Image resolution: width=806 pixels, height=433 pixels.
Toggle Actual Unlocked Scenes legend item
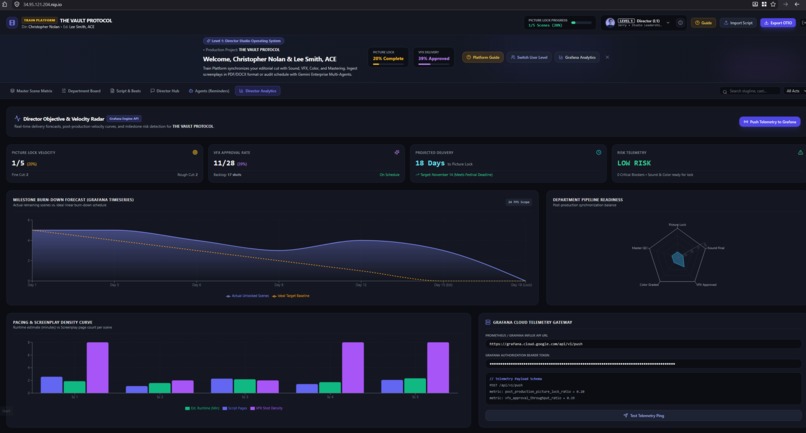(247, 296)
